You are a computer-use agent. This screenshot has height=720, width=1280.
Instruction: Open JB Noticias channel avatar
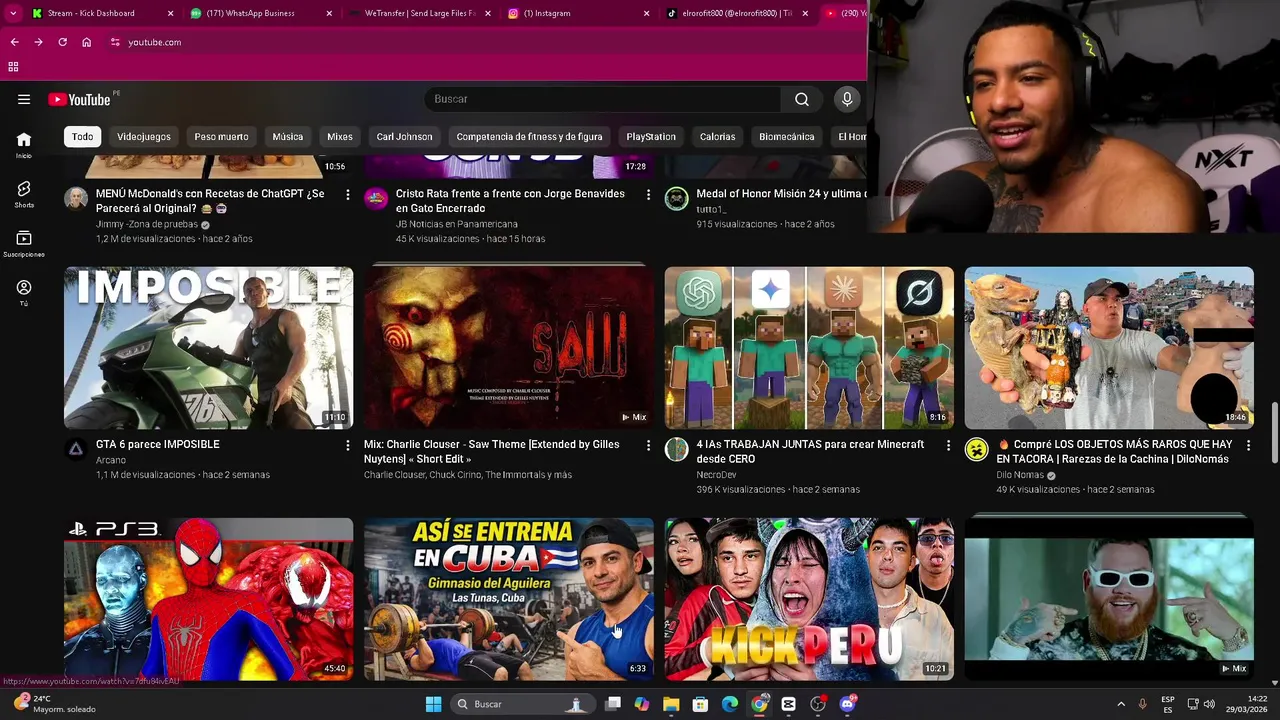coord(376,198)
